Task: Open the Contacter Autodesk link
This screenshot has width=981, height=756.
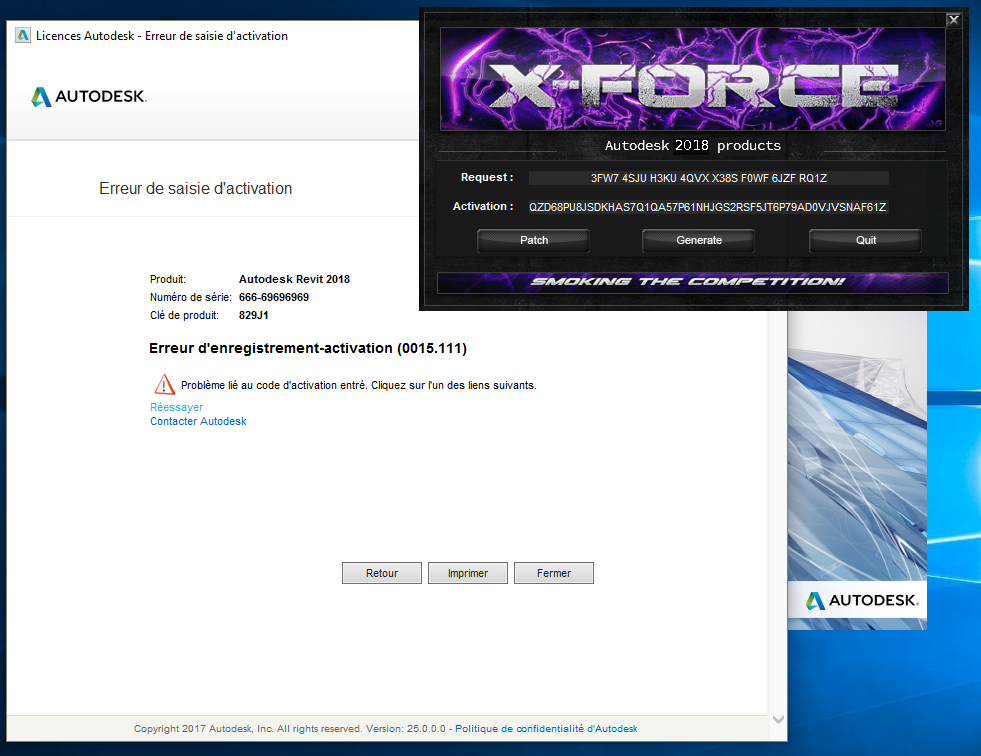Action: coord(198,421)
